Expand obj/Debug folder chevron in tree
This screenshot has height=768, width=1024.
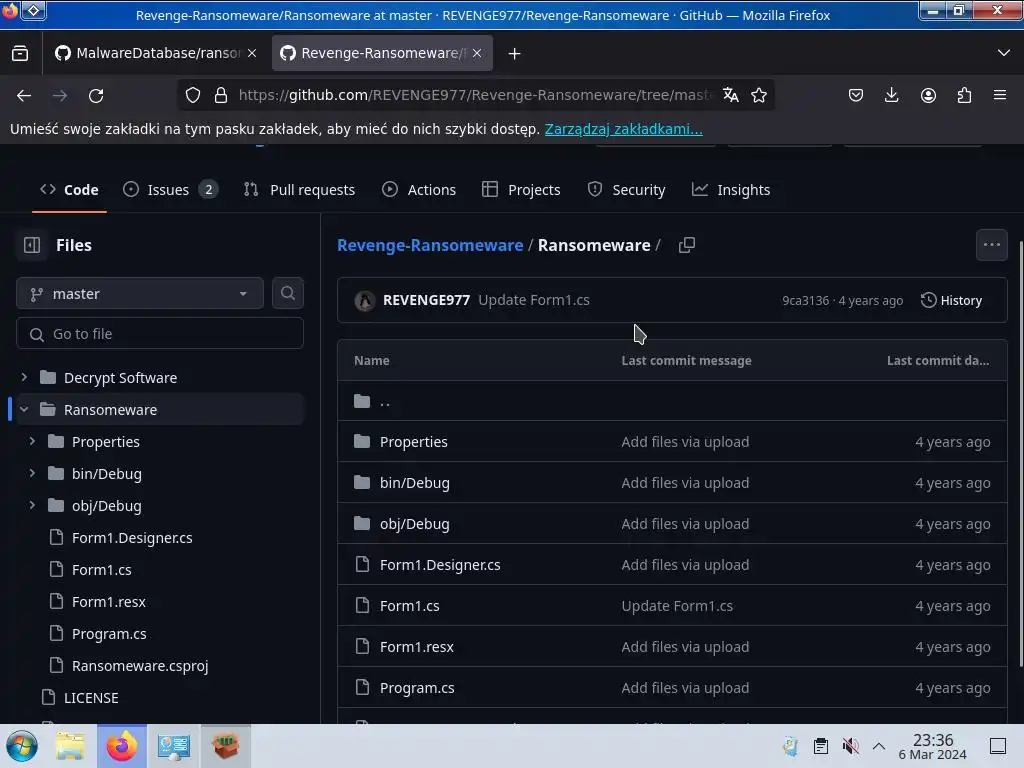(x=32, y=505)
